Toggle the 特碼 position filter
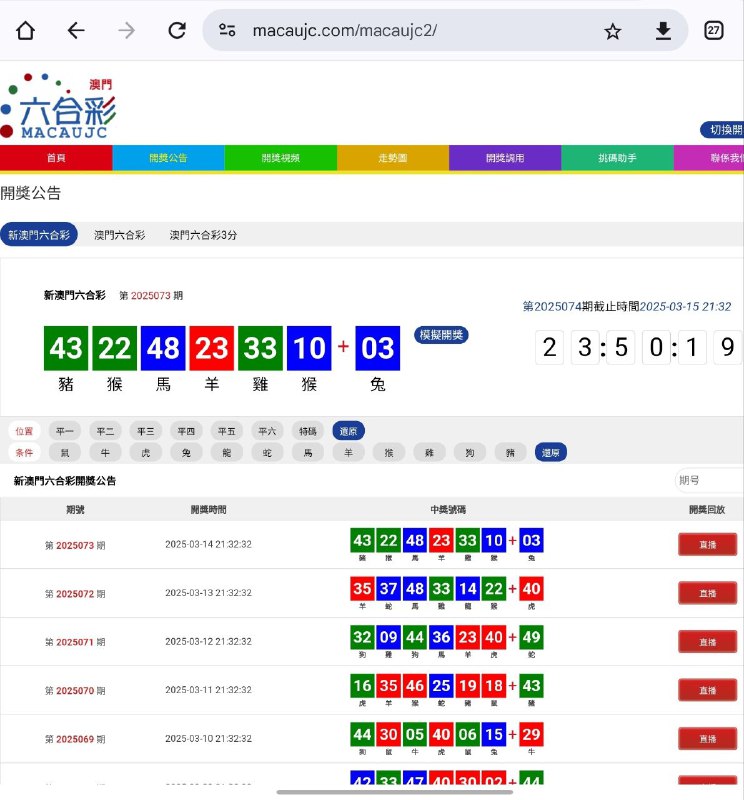 pos(308,431)
